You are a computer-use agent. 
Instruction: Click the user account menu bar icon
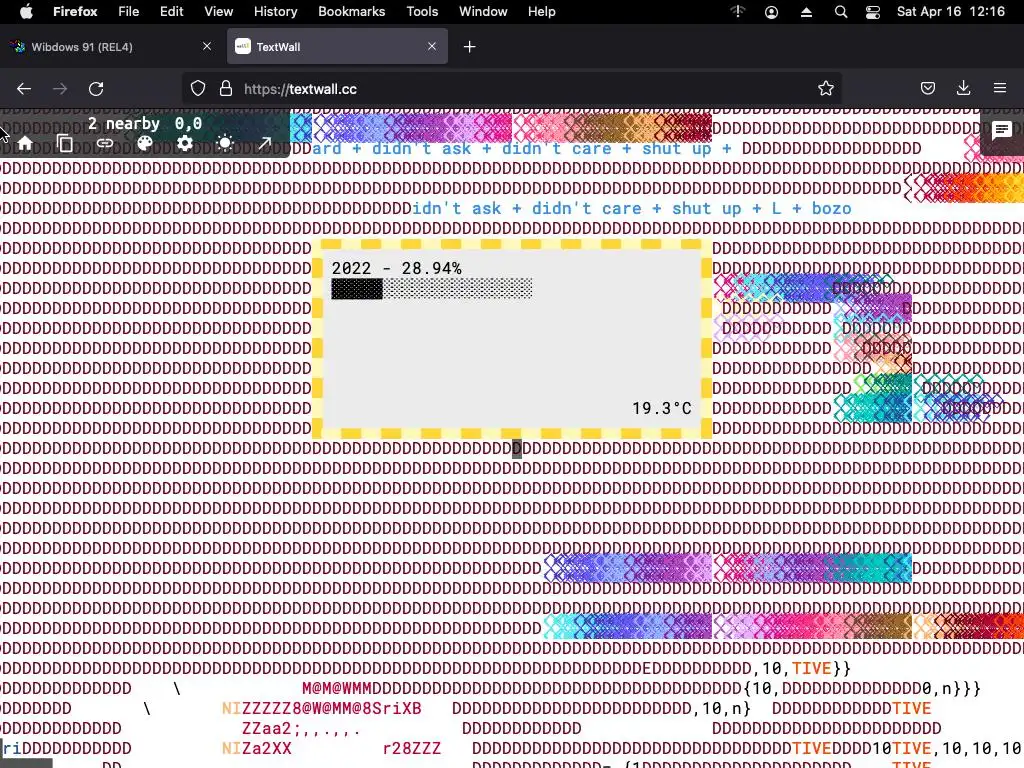click(771, 12)
